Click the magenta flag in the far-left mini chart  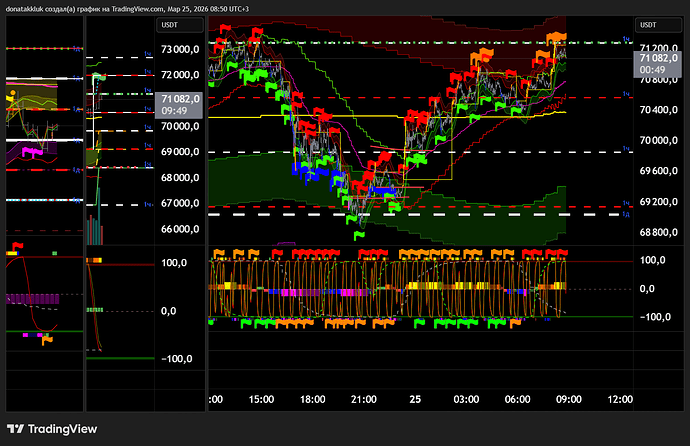(x=32, y=151)
